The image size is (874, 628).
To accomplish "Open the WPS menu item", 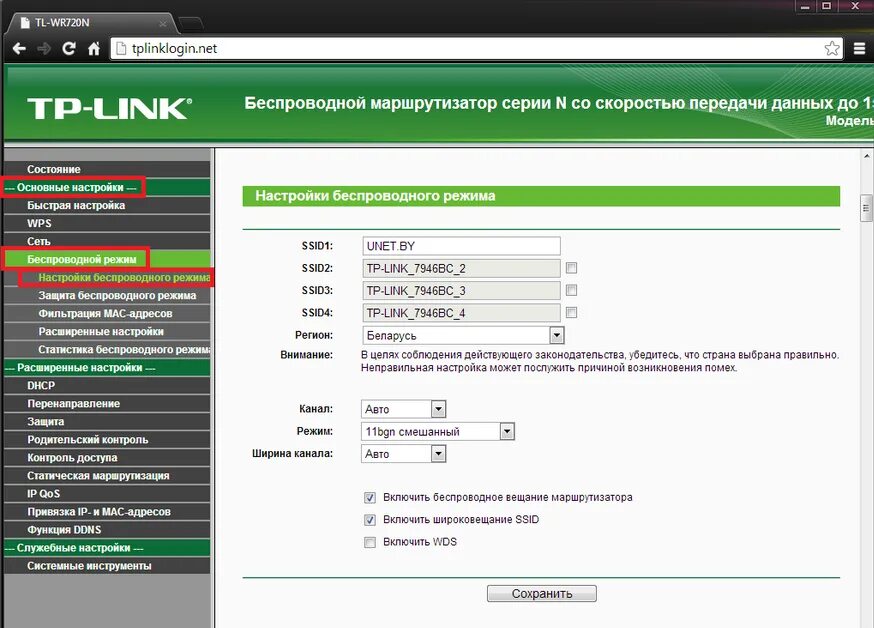I will 107,223.
